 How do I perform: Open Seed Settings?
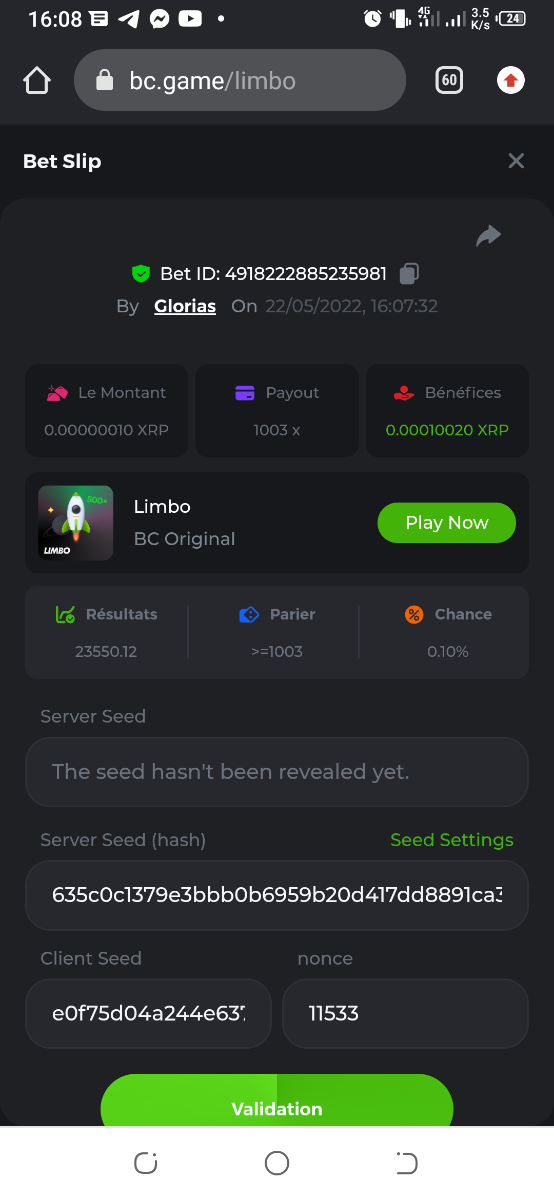[x=452, y=840]
